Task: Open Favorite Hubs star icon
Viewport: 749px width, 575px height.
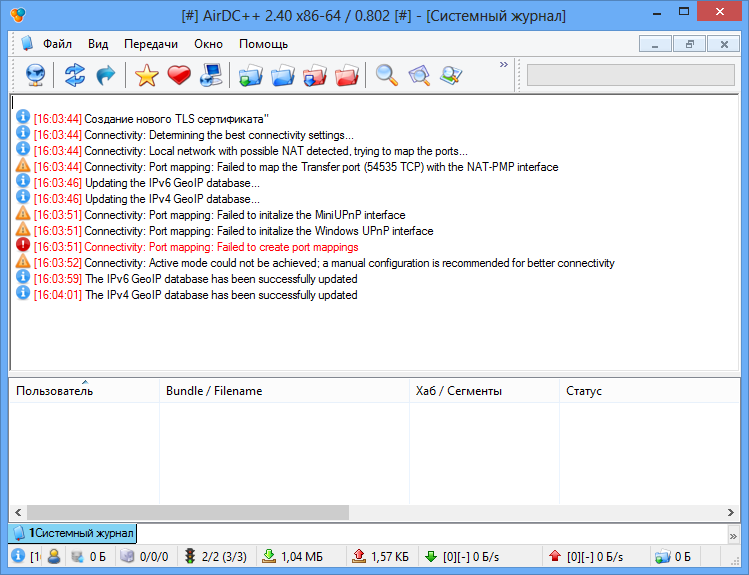Action: click(x=147, y=75)
